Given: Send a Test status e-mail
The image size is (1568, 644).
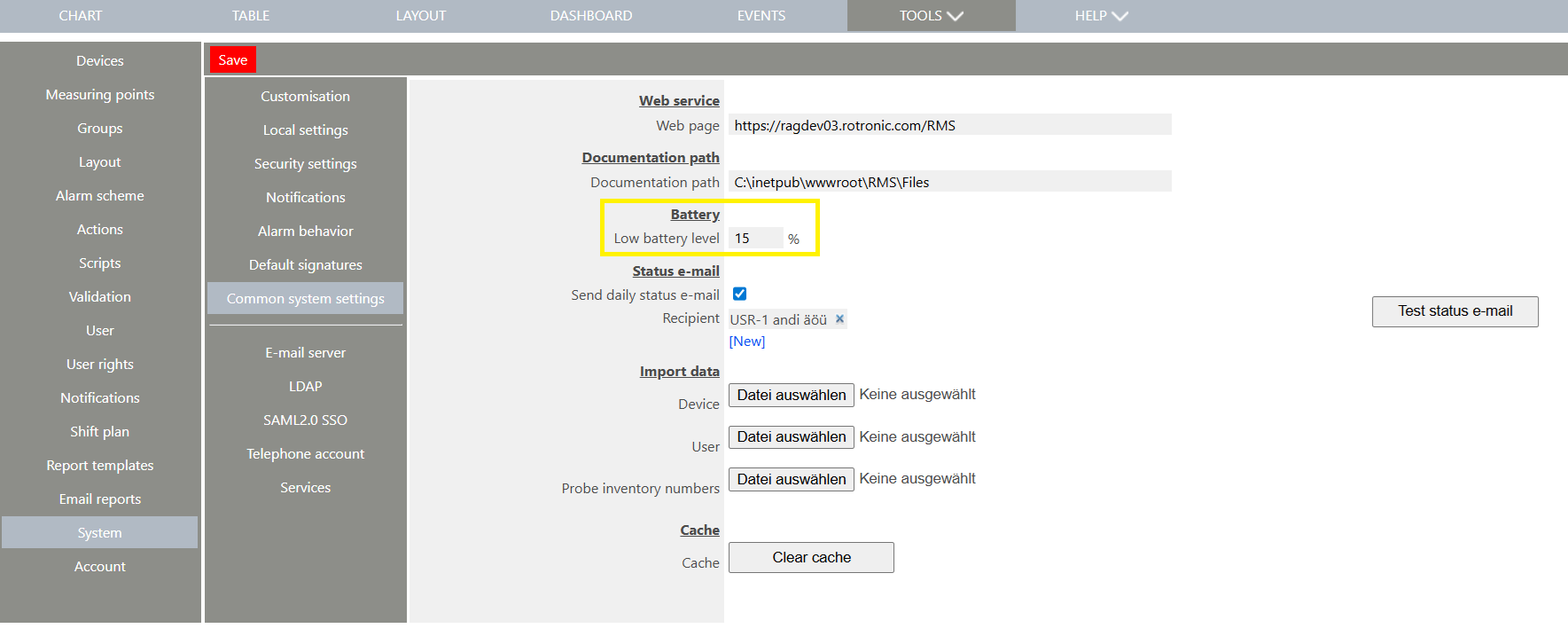Looking at the screenshot, I should [1455, 311].
